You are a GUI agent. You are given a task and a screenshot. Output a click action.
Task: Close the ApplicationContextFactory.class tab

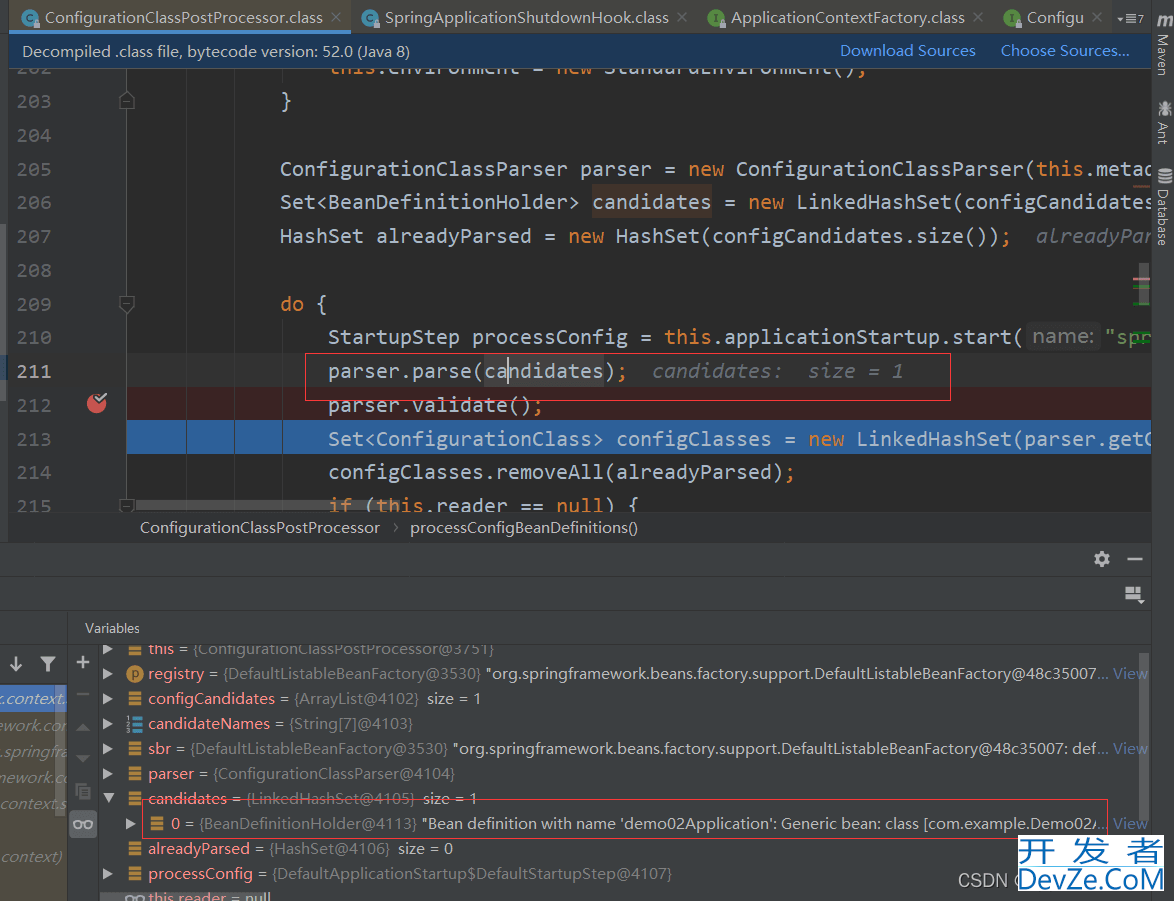pos(978,17)
